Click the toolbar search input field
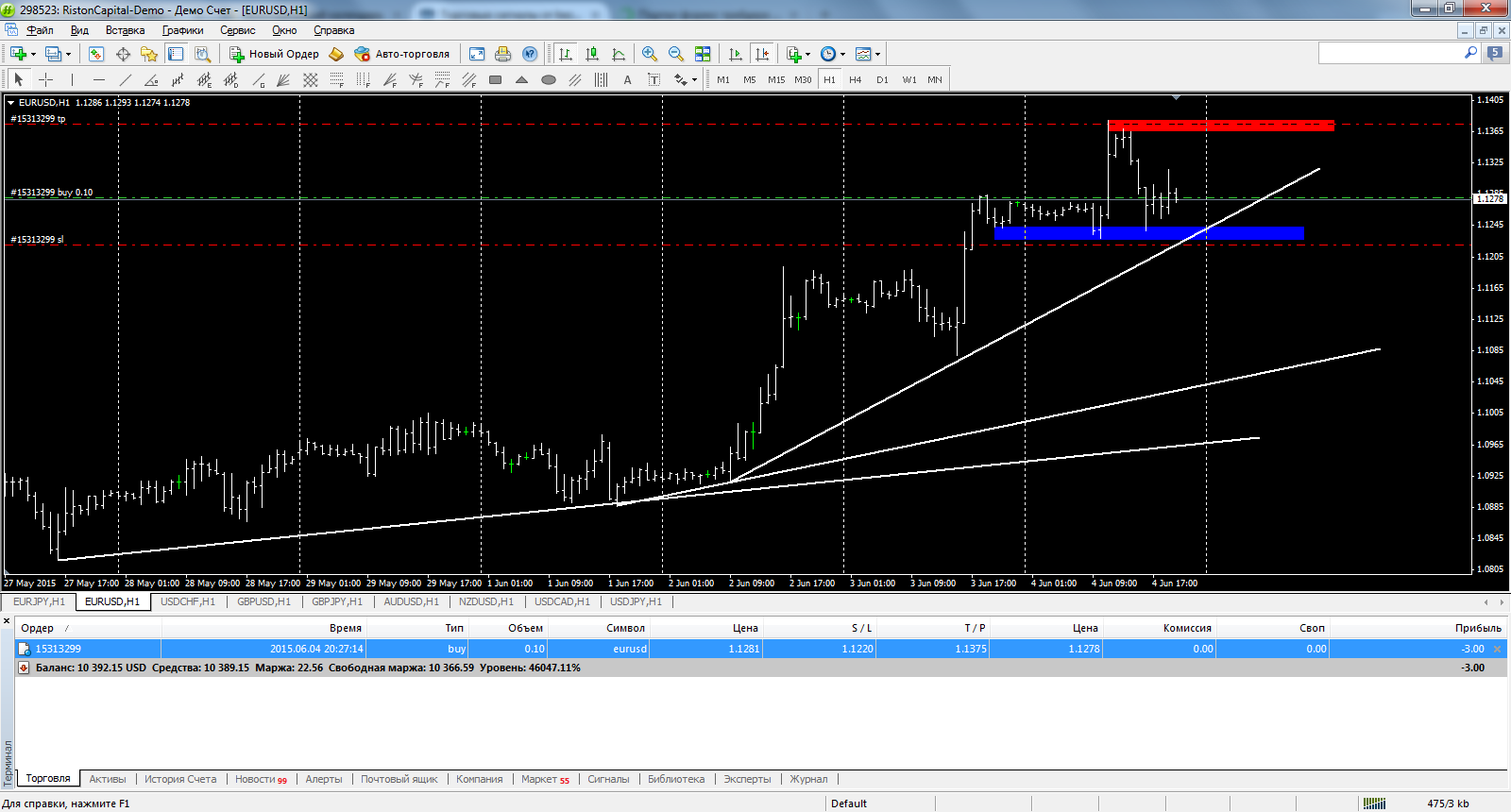The image size is (1511, 812). tap(1390, 53)
